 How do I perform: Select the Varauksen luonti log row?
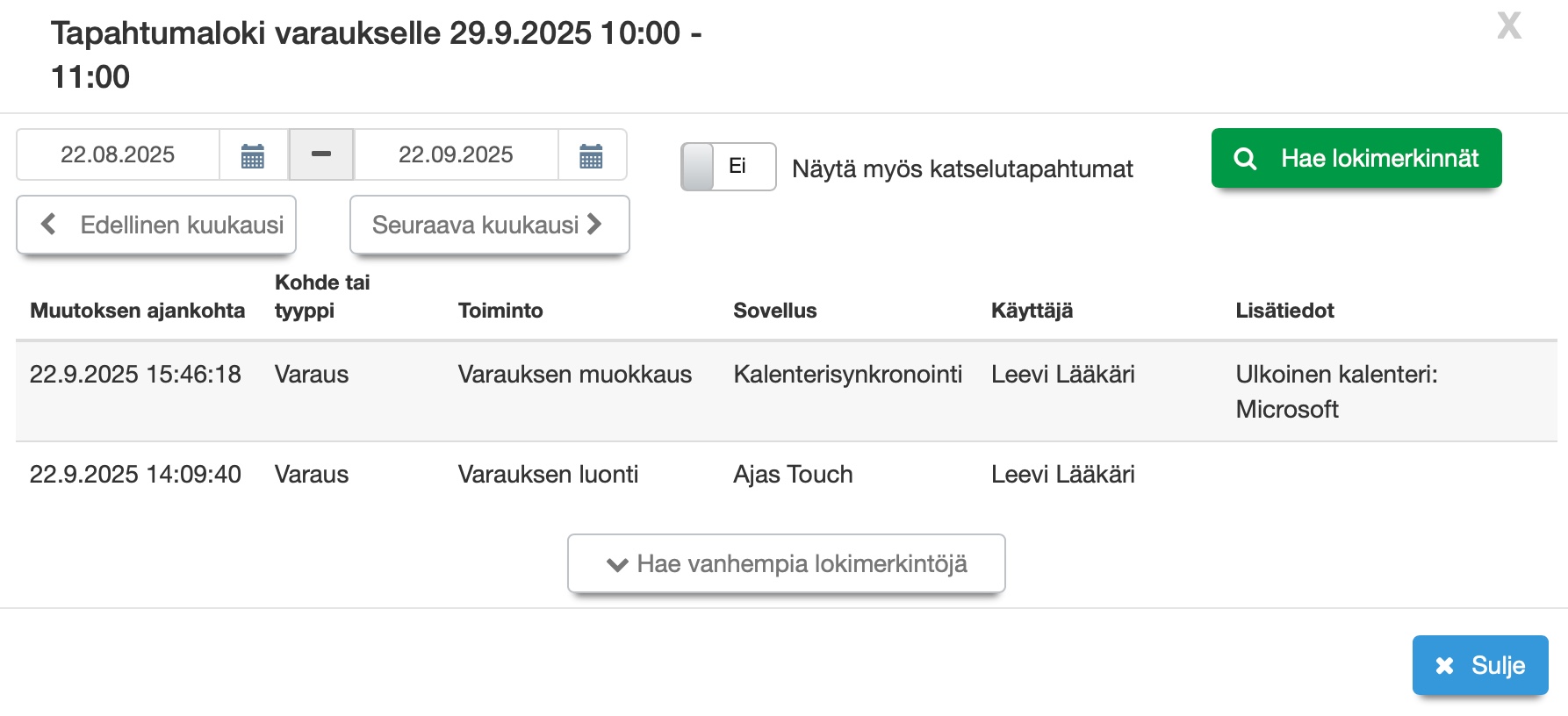(548, 475)
